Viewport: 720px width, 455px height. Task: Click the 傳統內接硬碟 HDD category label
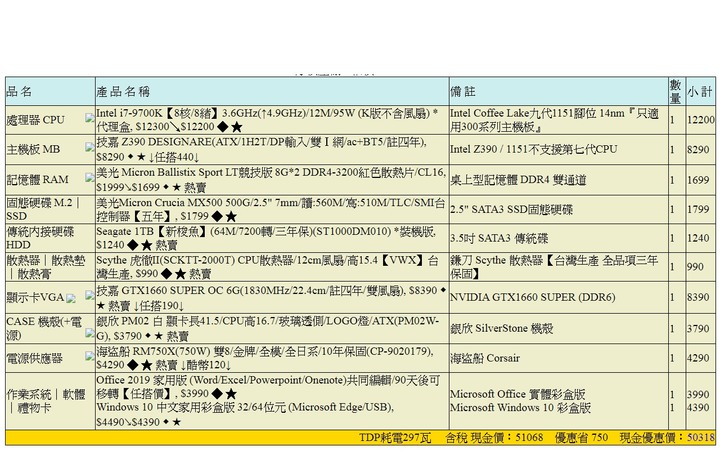pos(40,238)
